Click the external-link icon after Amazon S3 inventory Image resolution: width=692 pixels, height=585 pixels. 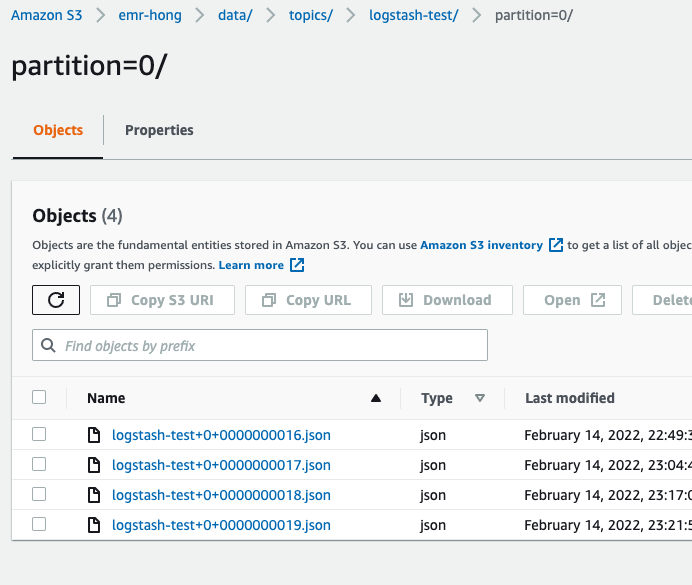tap(556, 245)
